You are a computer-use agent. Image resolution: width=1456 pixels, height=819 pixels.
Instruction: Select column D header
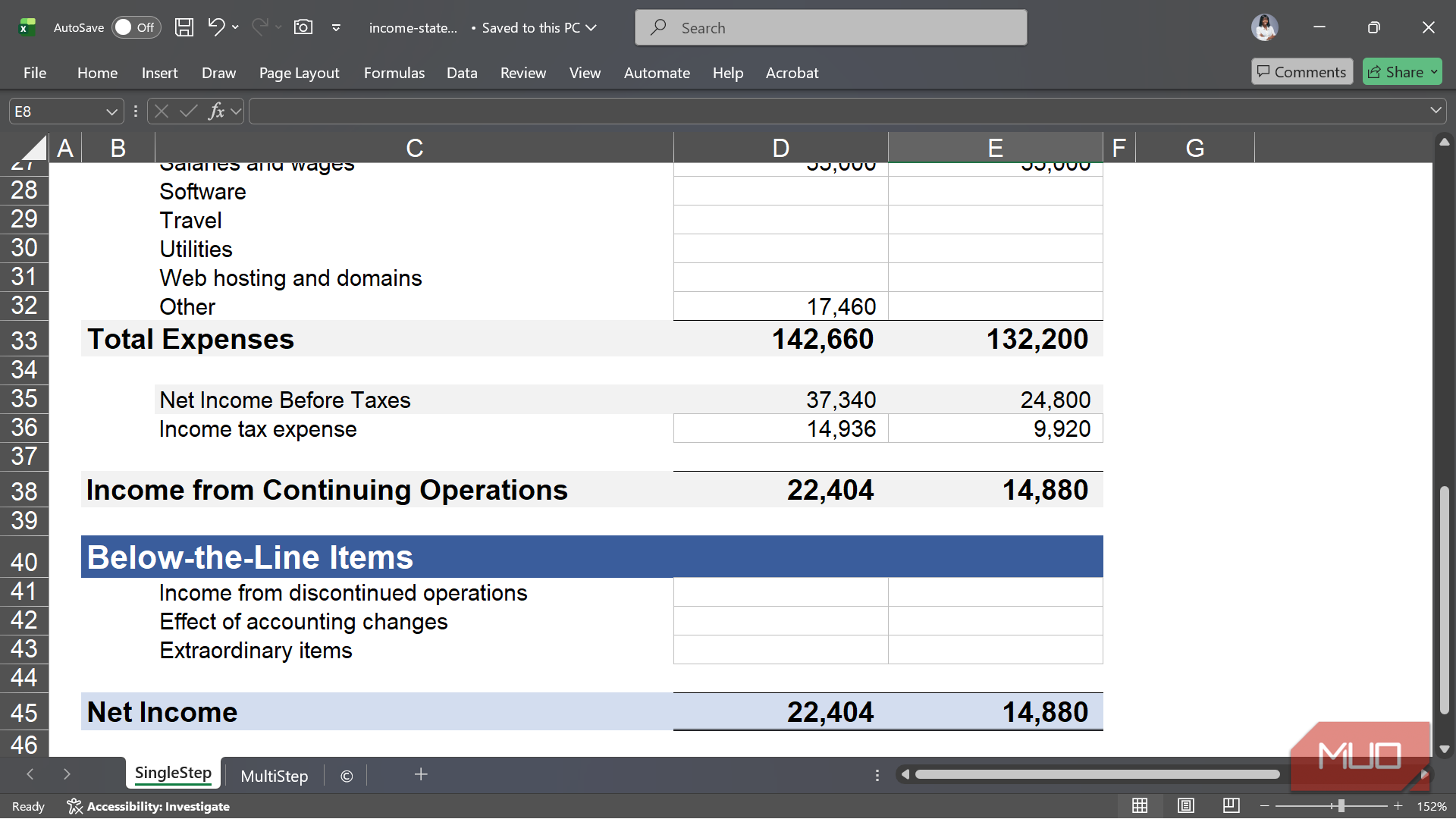(780, 147)
